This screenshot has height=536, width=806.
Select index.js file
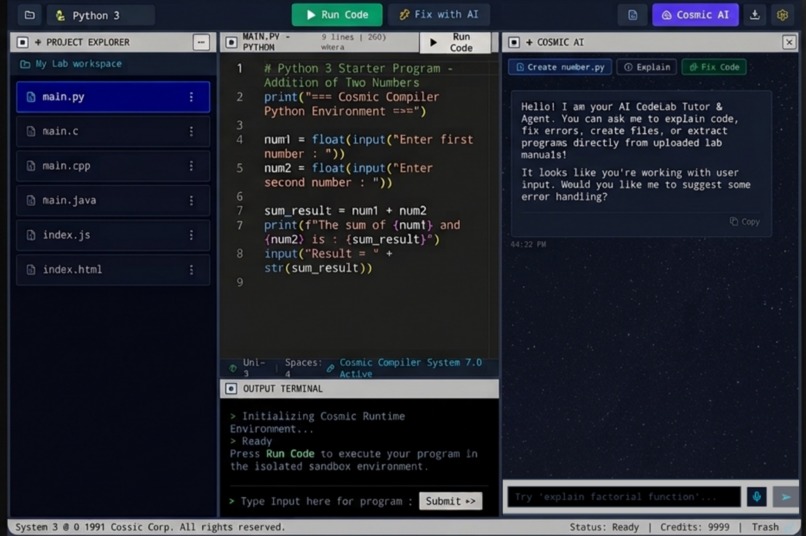113,235
